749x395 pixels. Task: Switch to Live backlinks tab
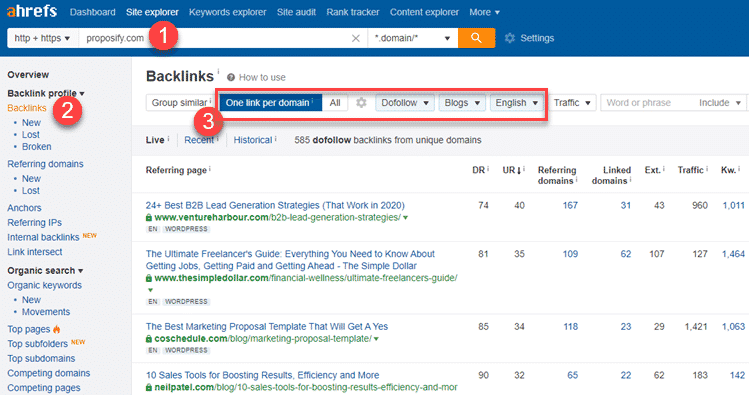tap(155, 140)
